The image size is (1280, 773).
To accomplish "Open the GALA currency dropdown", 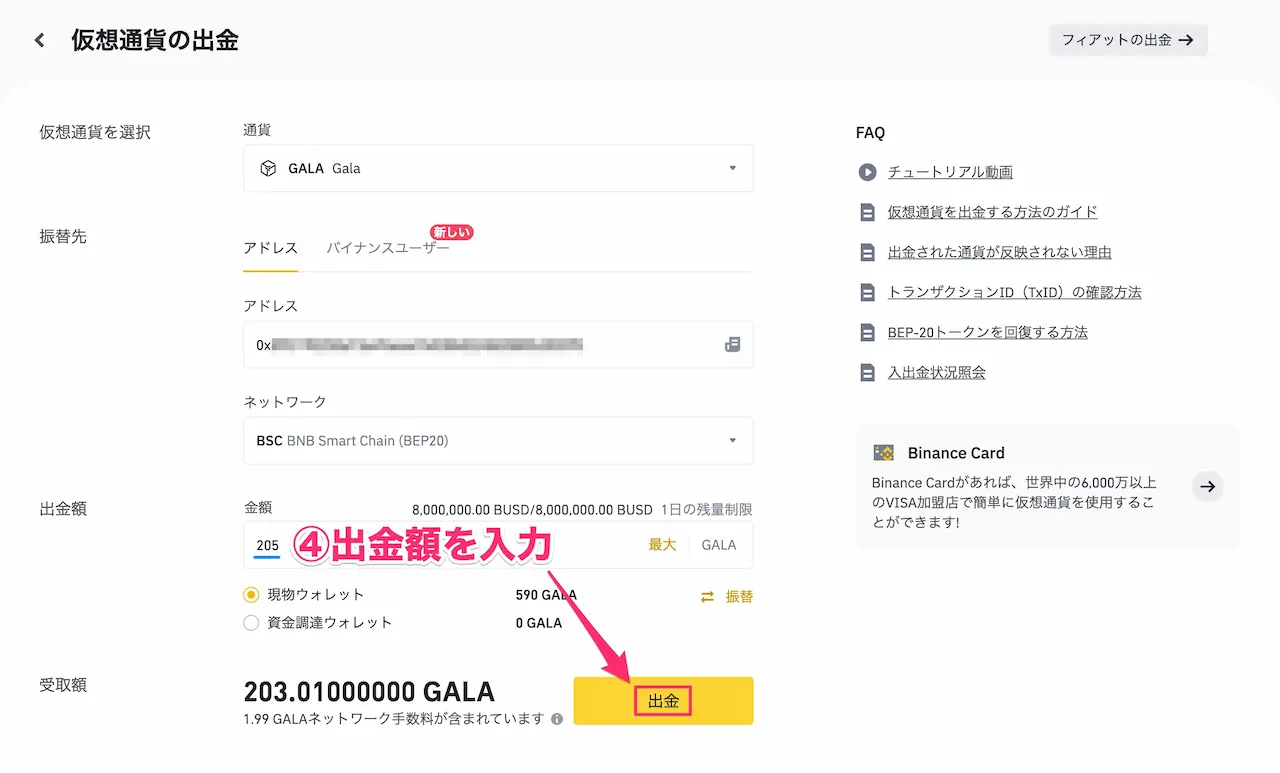I will 498,168.
